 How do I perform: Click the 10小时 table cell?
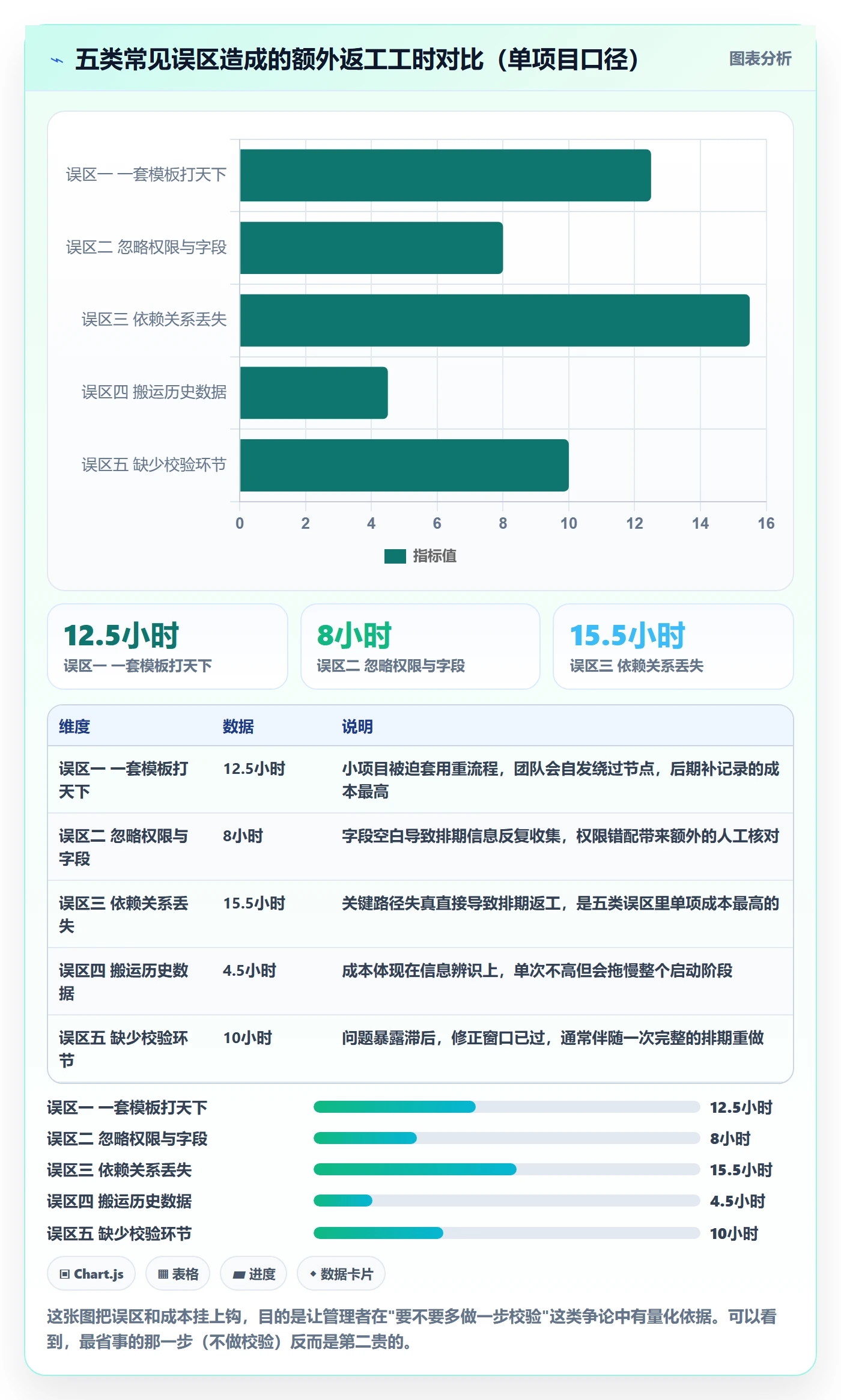(x=247, y=1038)
